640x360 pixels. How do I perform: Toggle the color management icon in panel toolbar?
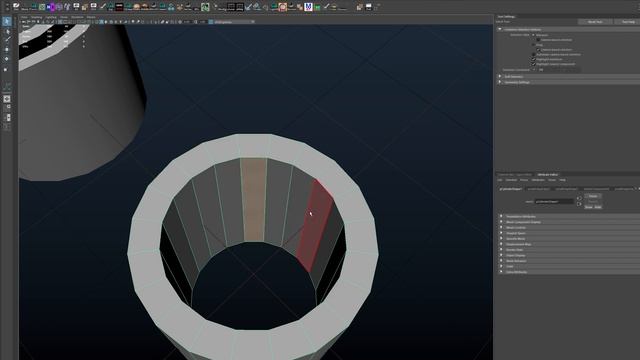pyautogui.click(x=211, y=22)
